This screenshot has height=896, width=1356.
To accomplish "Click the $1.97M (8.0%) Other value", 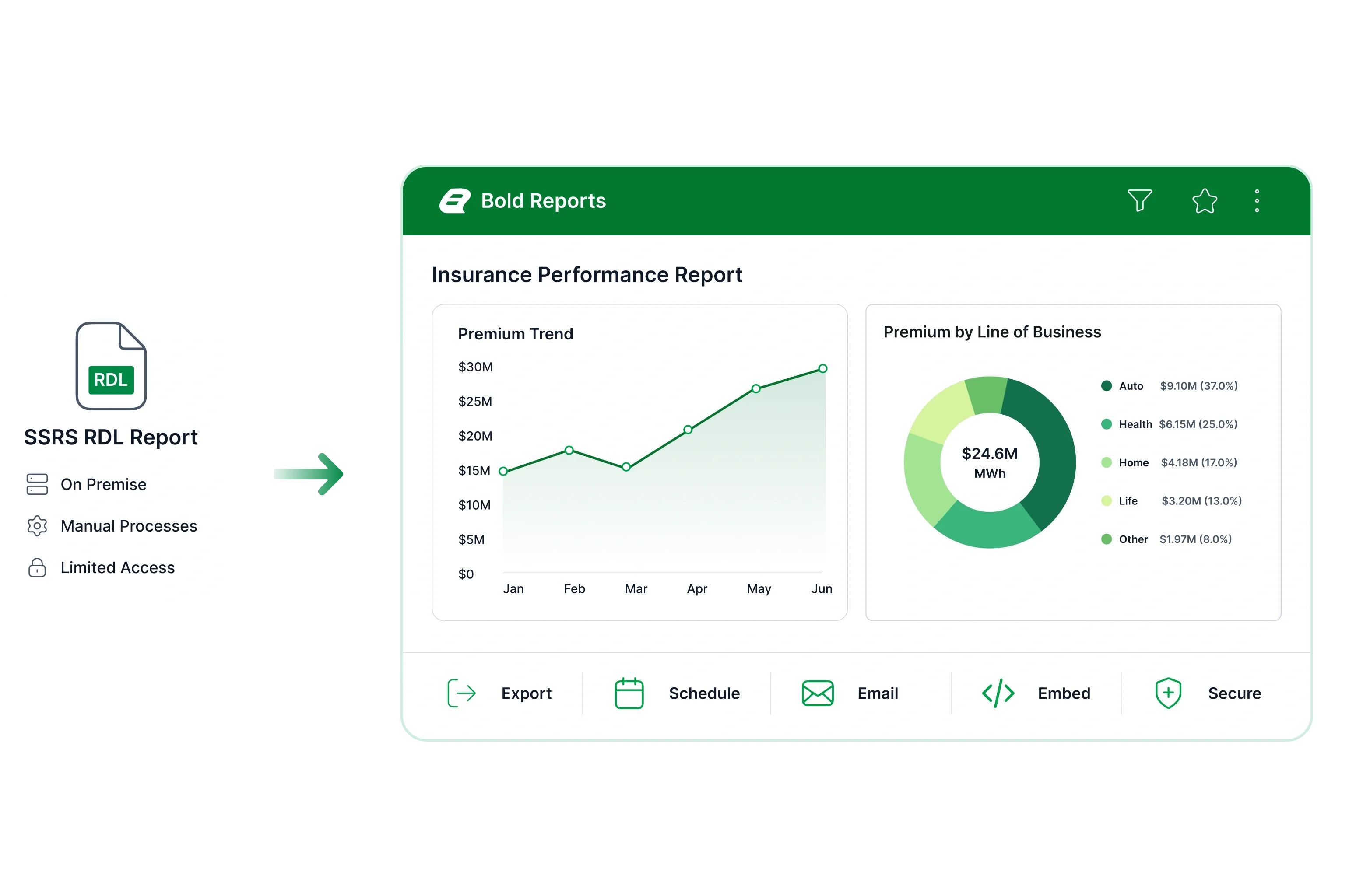I will pyautogui.click(x=1195, y=539).
